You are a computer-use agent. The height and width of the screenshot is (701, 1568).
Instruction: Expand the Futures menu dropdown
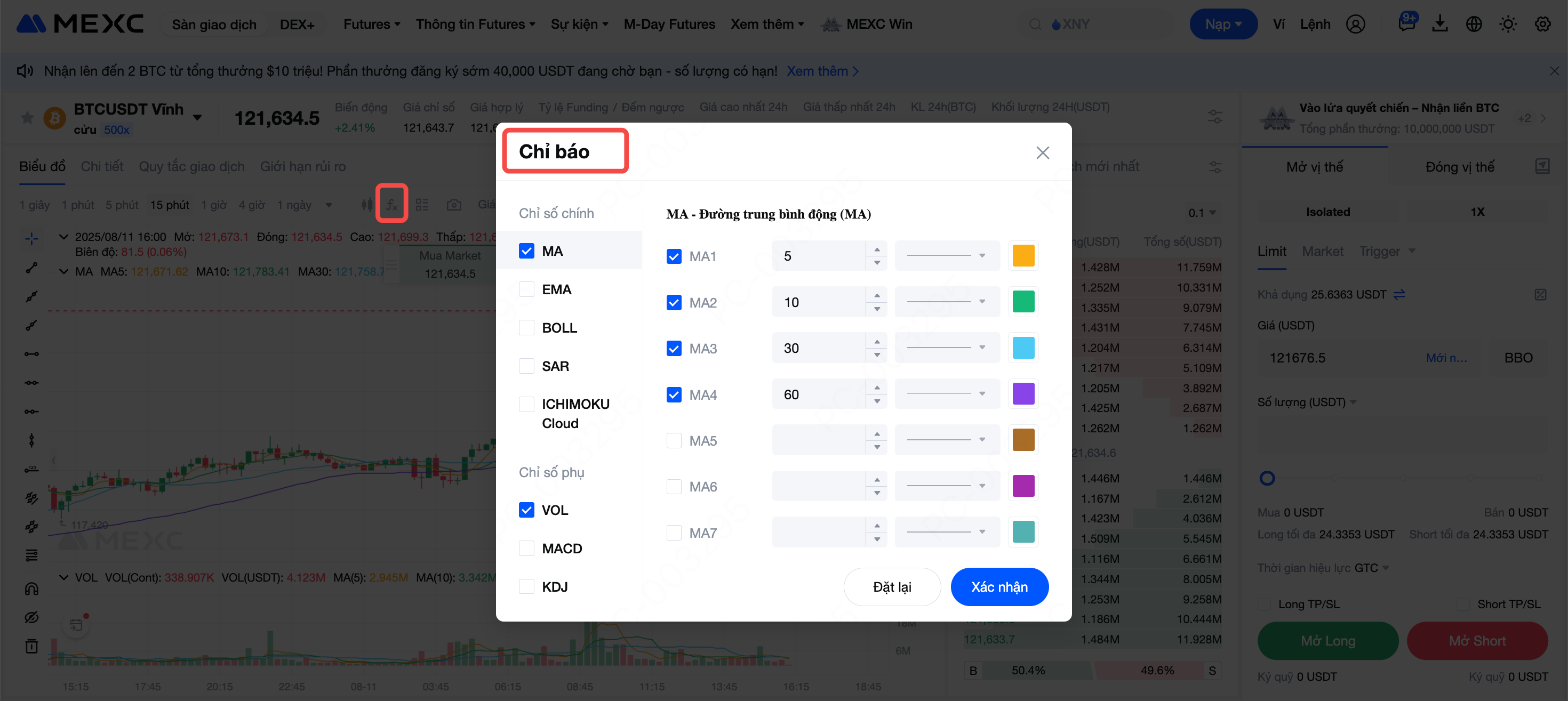[x=371, y=25]
